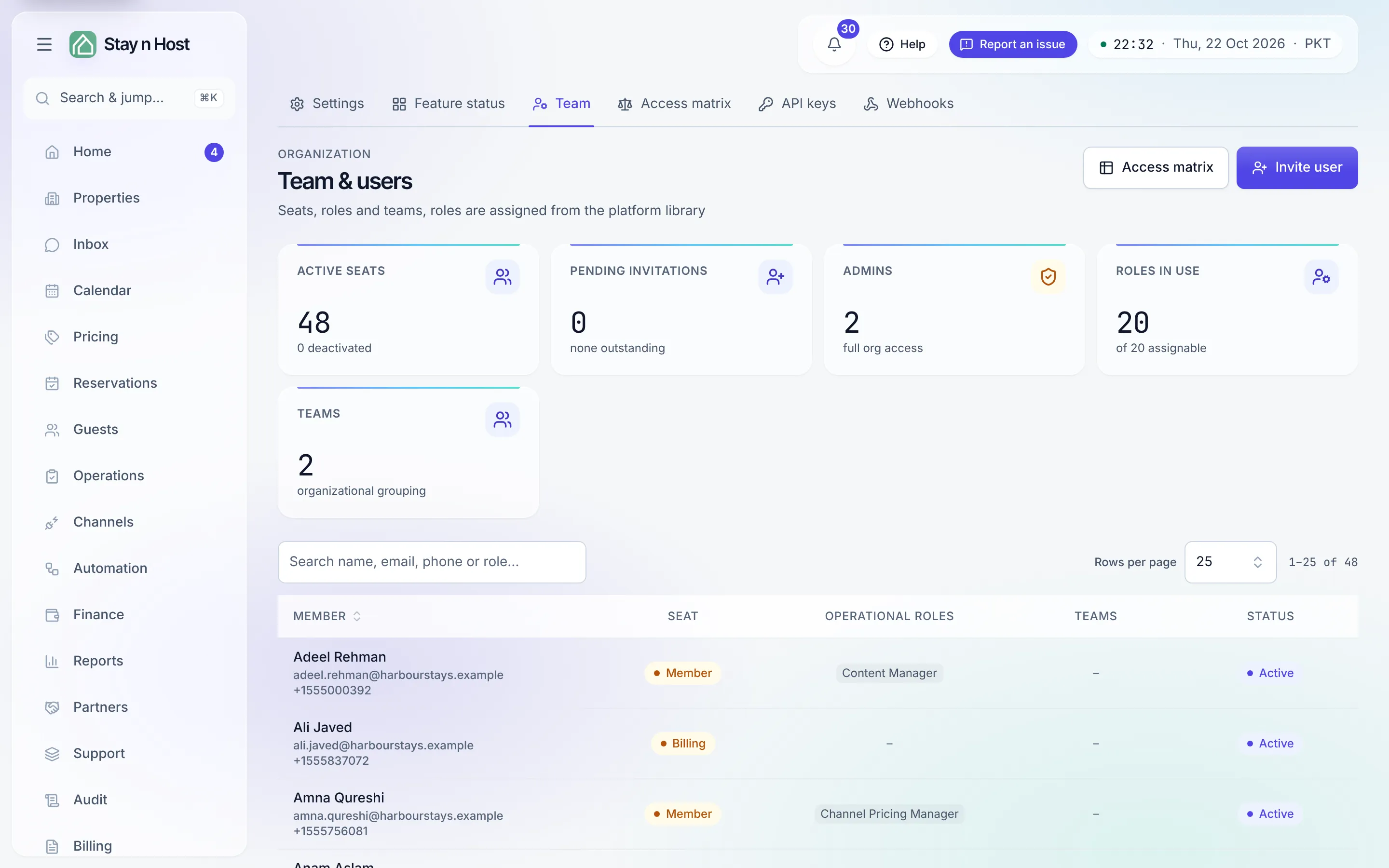This screenshot has width=1389, height=868.
Task: Click the Stay n Host logo
Action: pos(129,44)
